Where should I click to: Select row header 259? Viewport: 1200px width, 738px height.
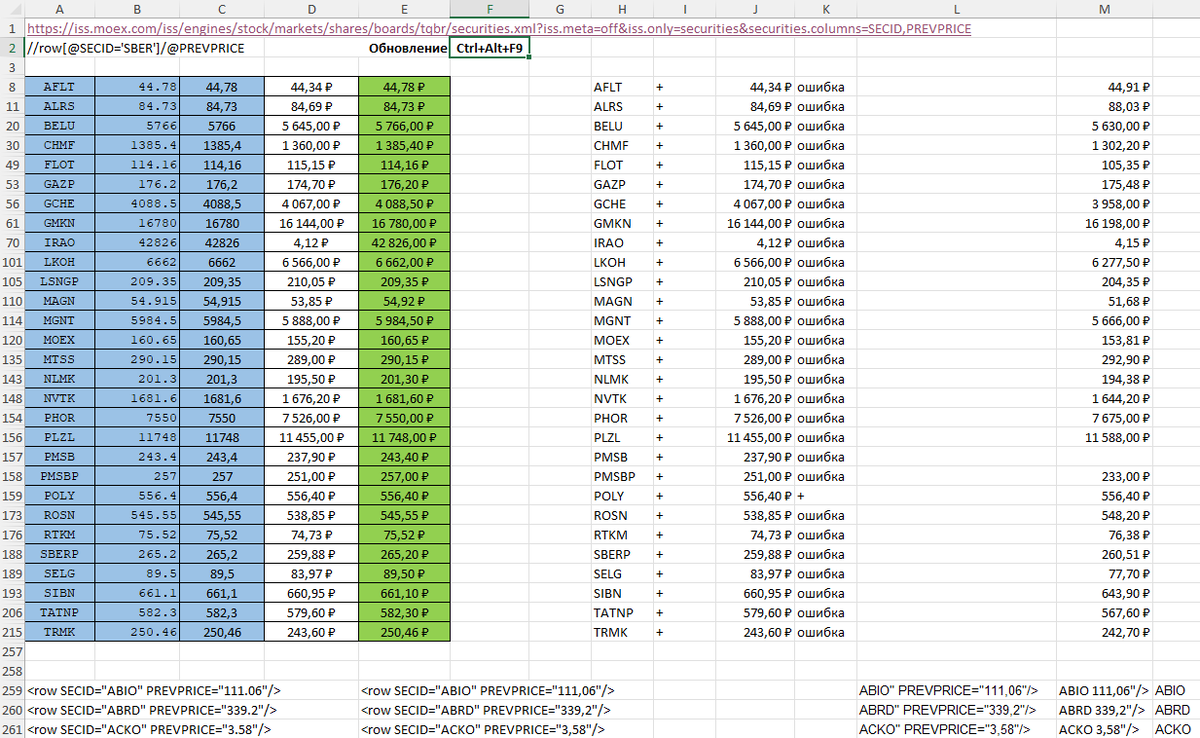[x=13, y=691]
